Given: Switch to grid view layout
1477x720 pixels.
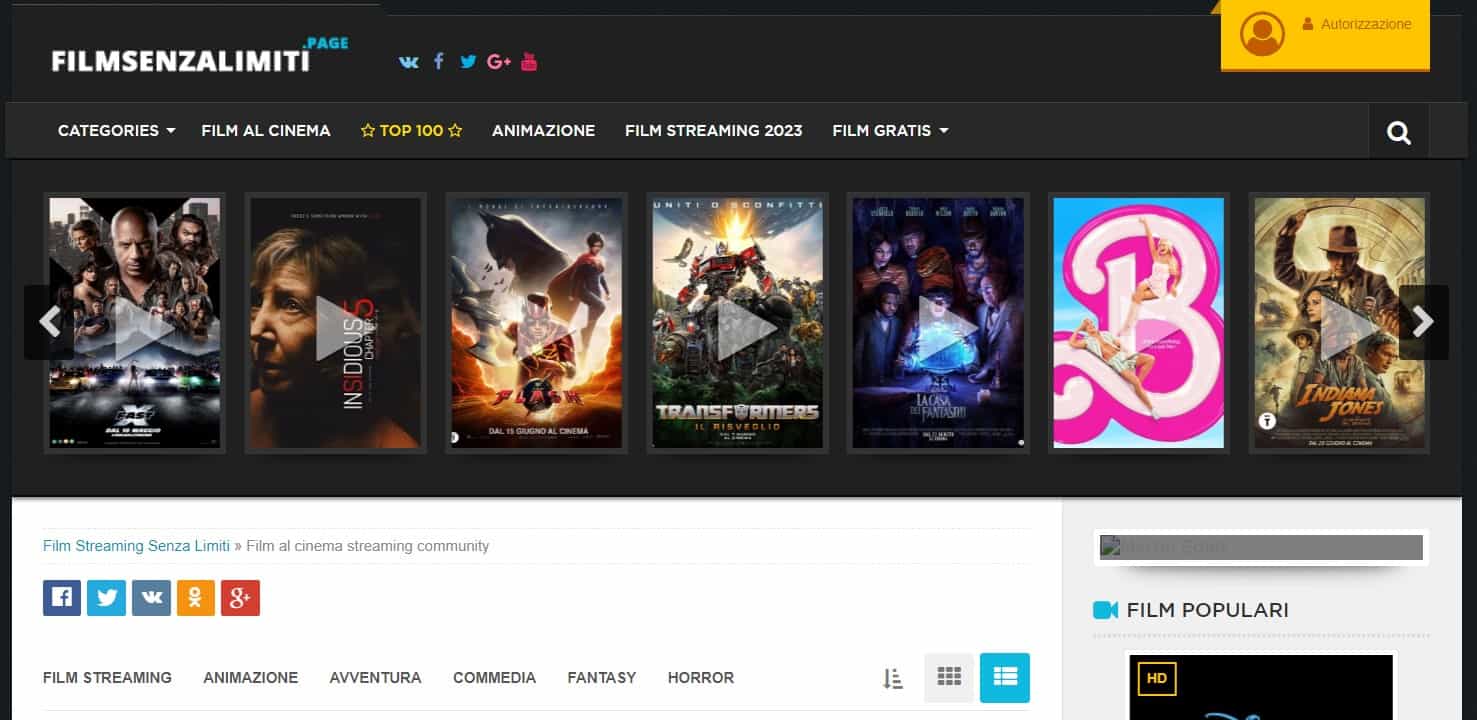Looking at the screenshot, I should [x=949, y=677].
